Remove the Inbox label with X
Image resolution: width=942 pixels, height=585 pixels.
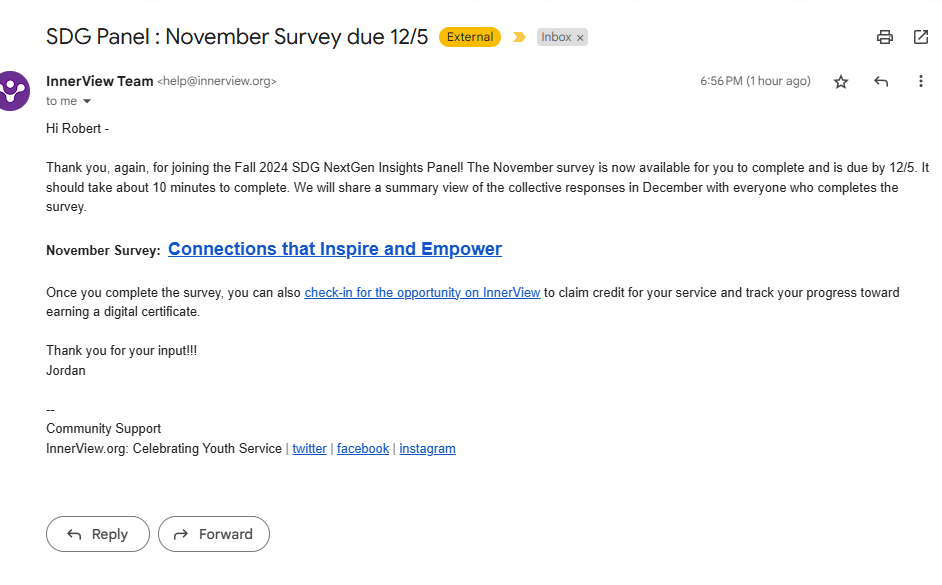coord(580,37)
